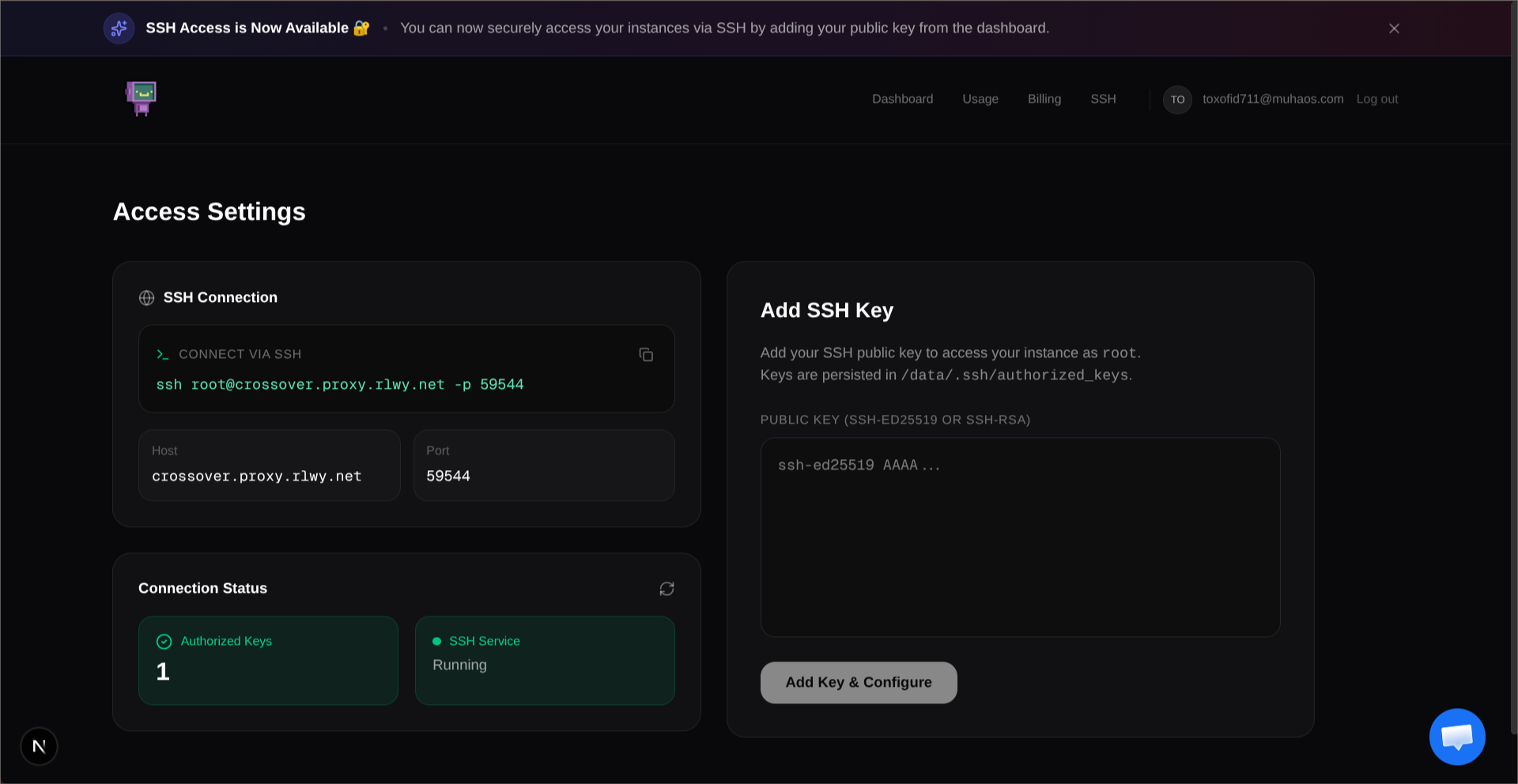This screenshot has width=1518, height=784.
Task: Click the globe icon beside SSH Connection
Action: (x=145, y=298)
